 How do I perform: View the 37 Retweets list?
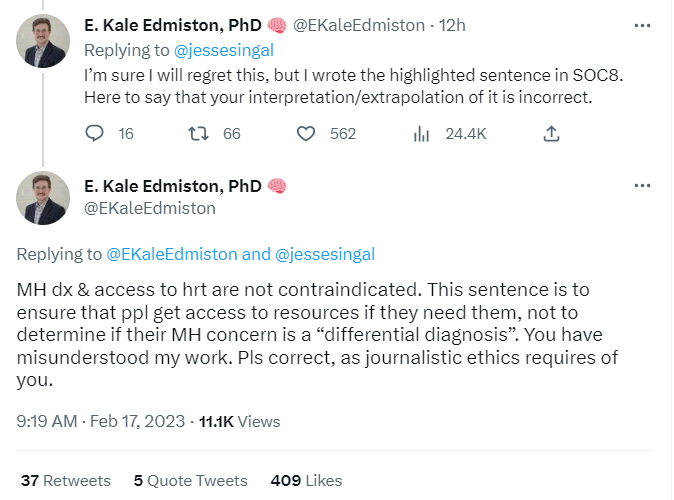[x=65, y=480]
